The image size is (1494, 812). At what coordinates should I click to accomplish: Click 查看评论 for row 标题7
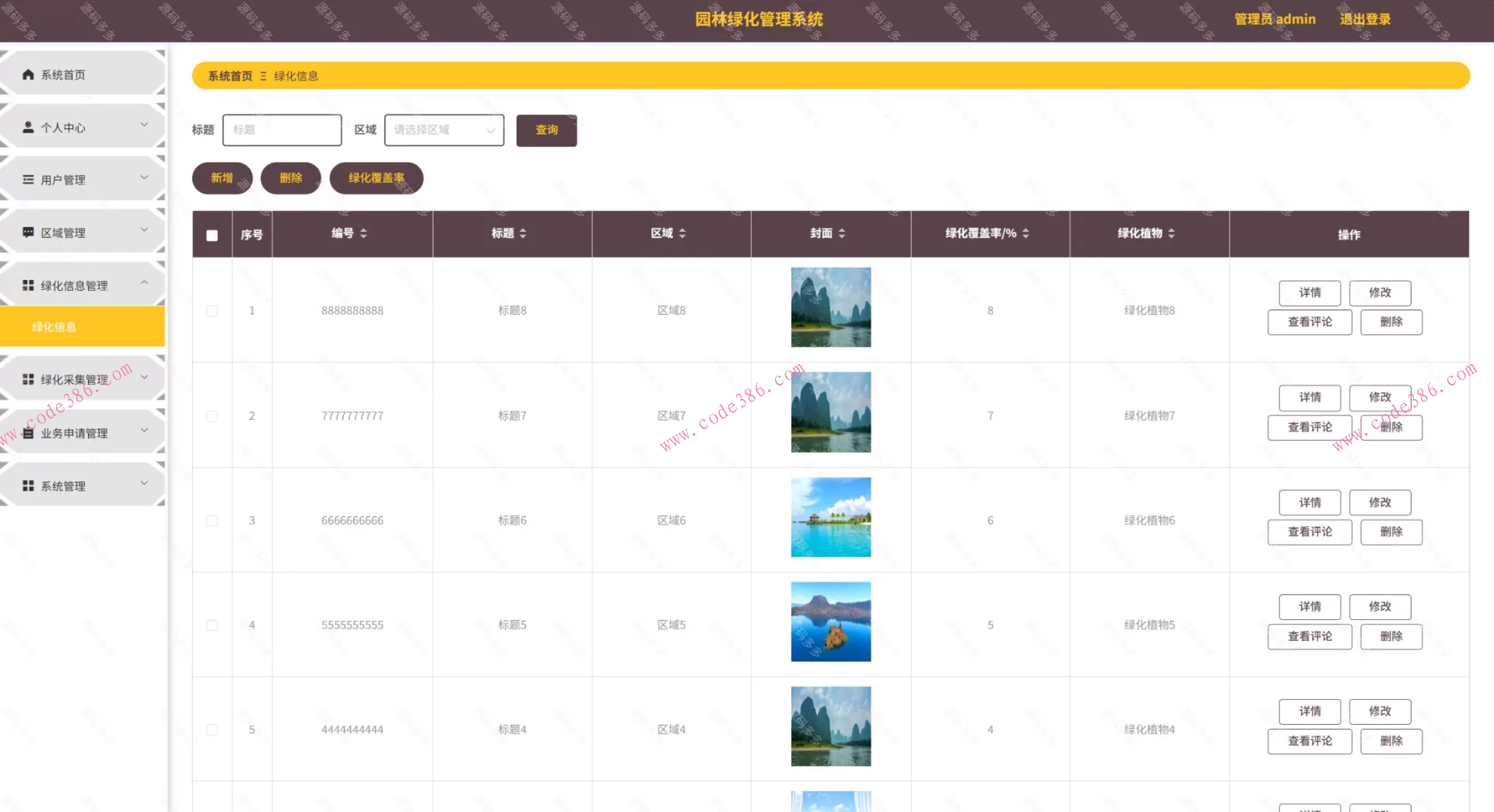[x=1310, y=427]
